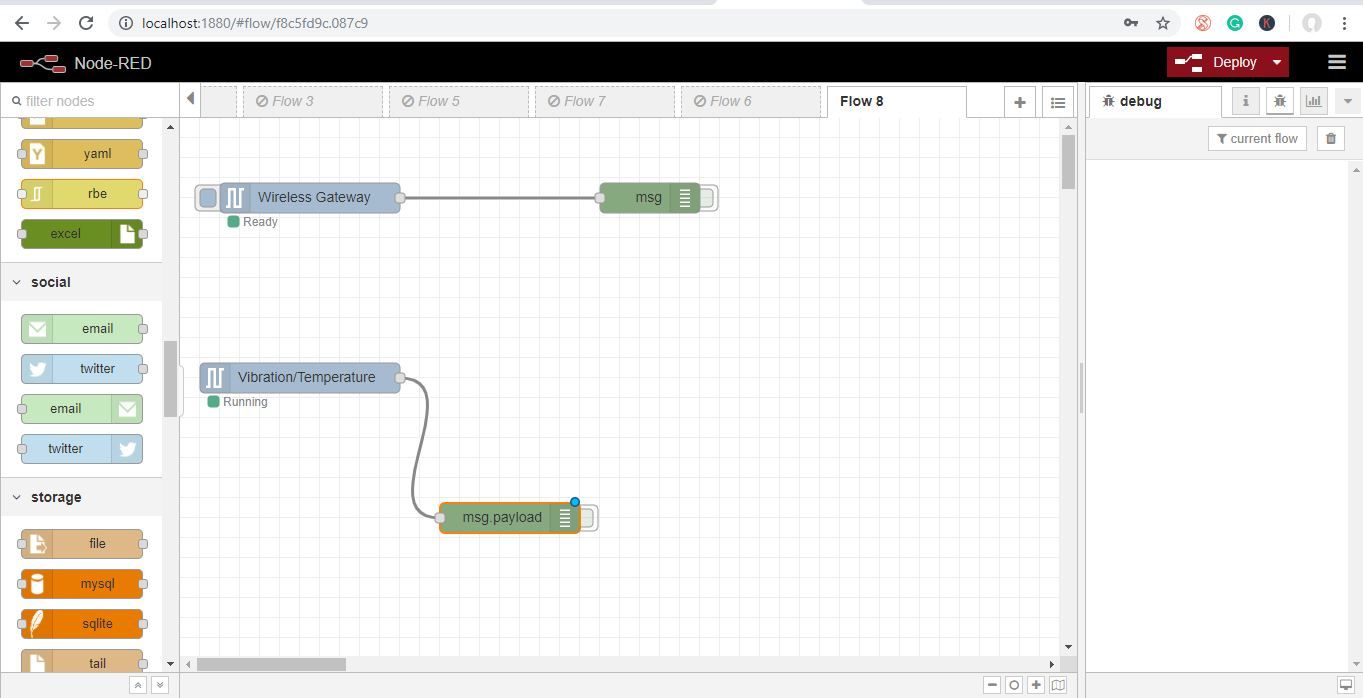Select the email input node in the palette

82,328
